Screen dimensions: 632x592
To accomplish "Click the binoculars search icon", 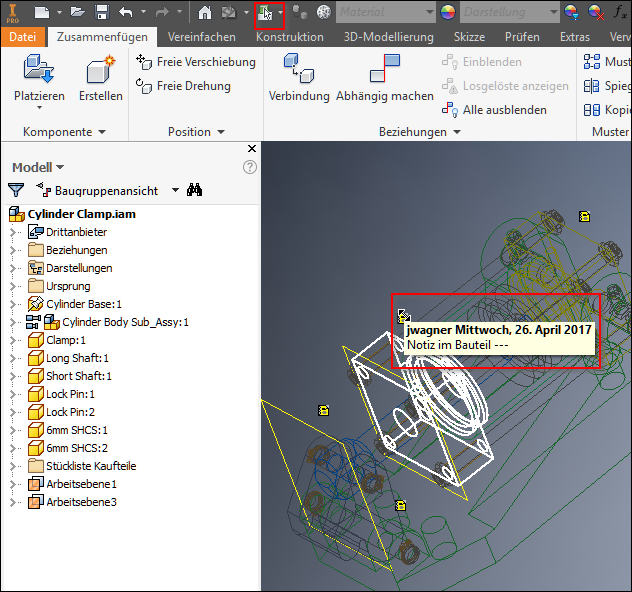I will (194, 190).
